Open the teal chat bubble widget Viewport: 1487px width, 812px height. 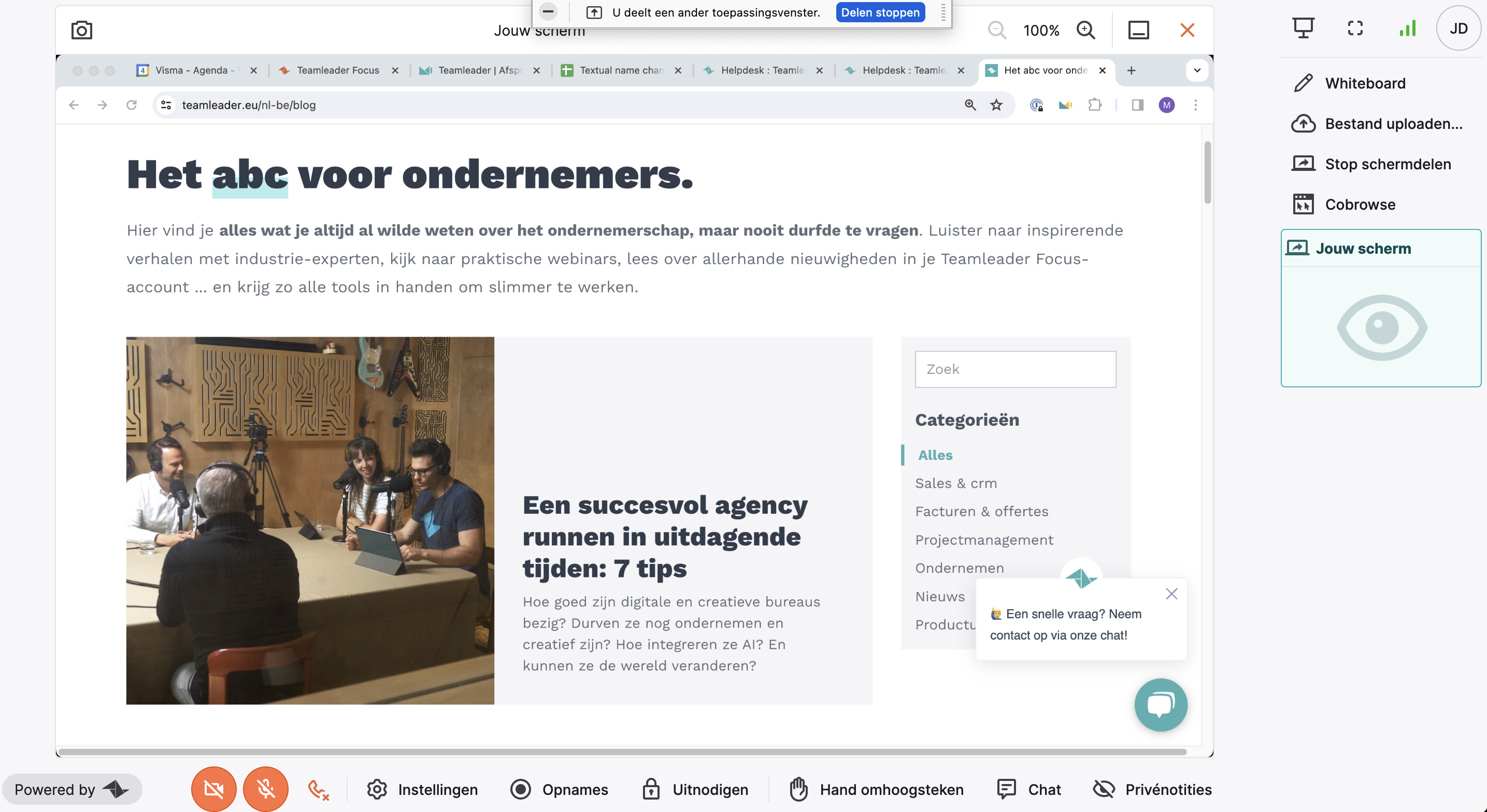1160,705
